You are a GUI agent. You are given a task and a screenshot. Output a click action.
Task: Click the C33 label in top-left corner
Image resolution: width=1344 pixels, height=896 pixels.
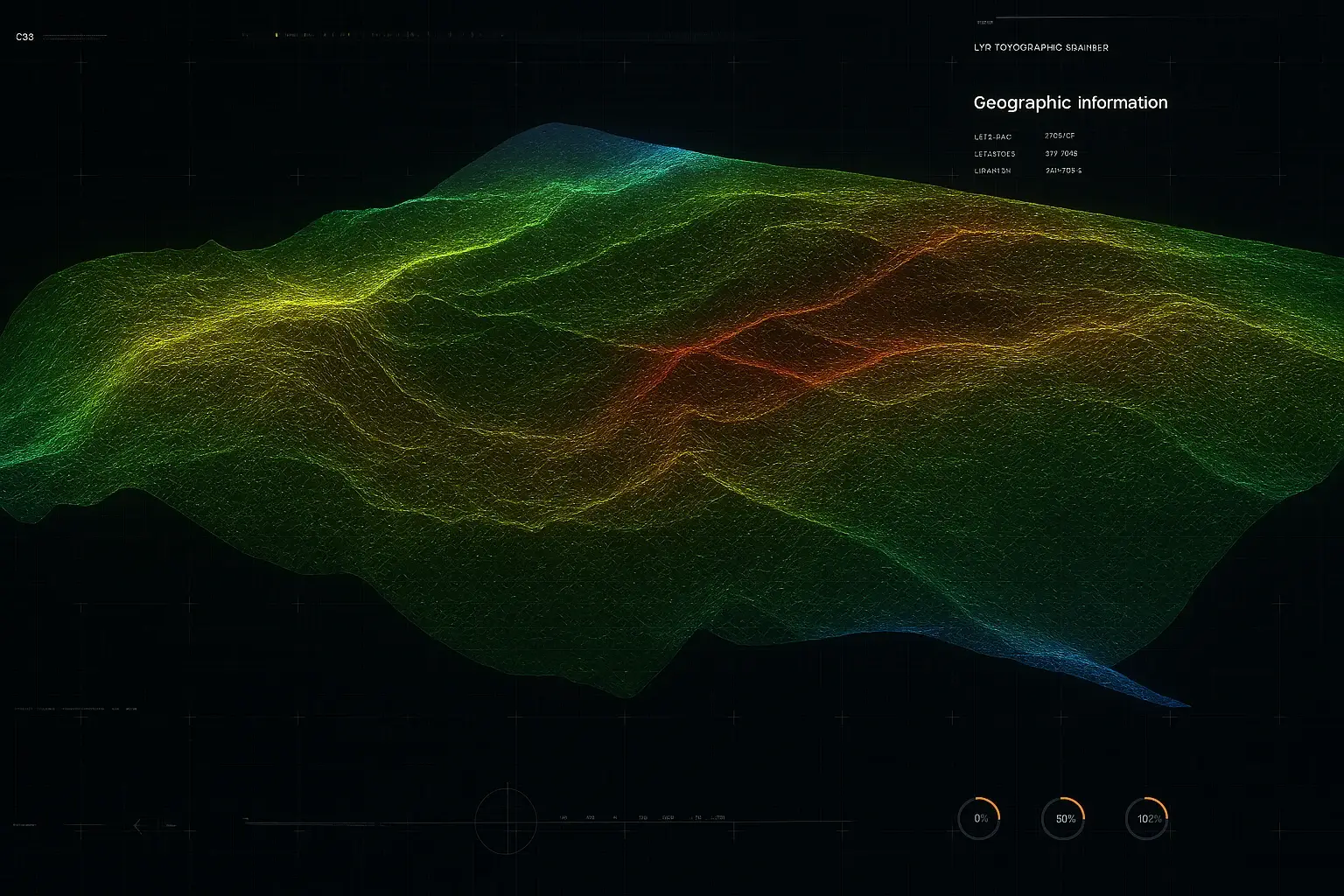24,37
